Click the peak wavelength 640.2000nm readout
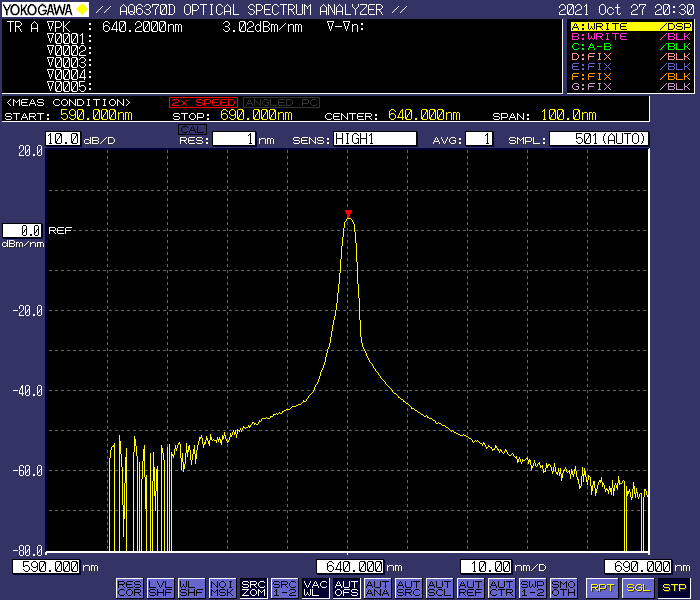Viewport: 700px width, 600px height. (142, 27)
